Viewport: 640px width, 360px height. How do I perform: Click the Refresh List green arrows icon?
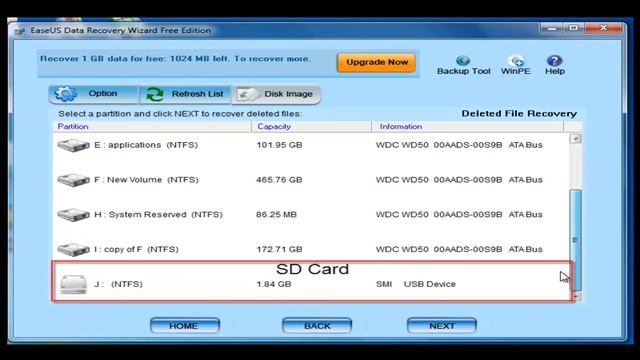click(155, 94)
